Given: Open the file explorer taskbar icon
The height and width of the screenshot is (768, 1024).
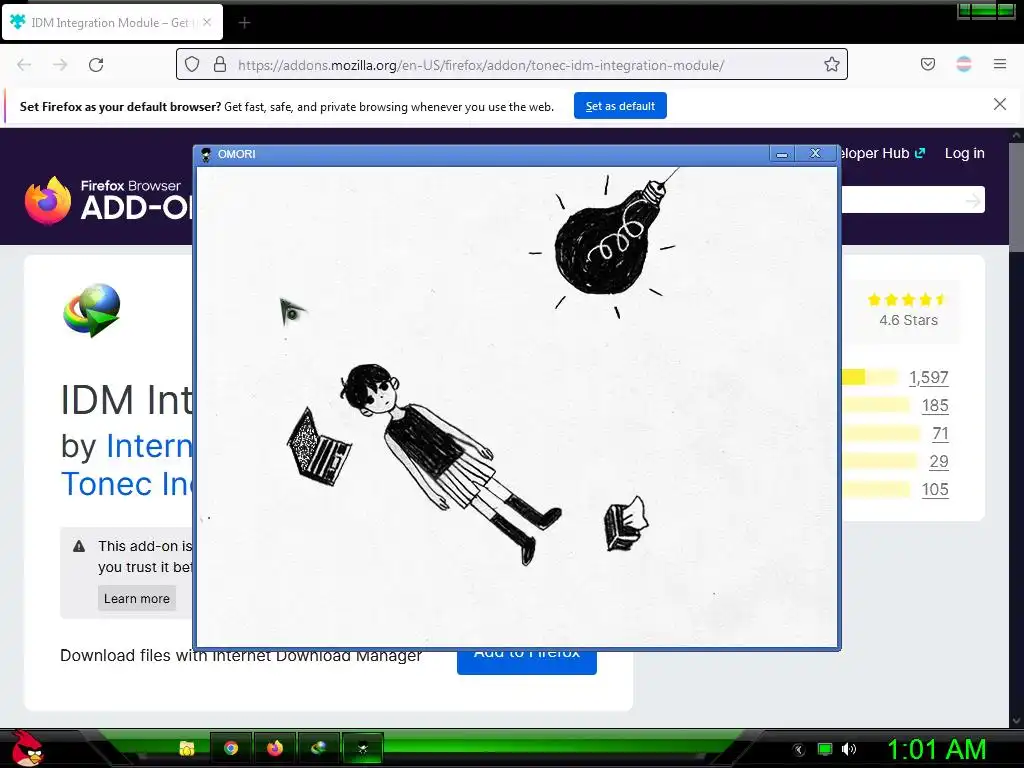Looking at the screenshot, I should coord(187,748).
